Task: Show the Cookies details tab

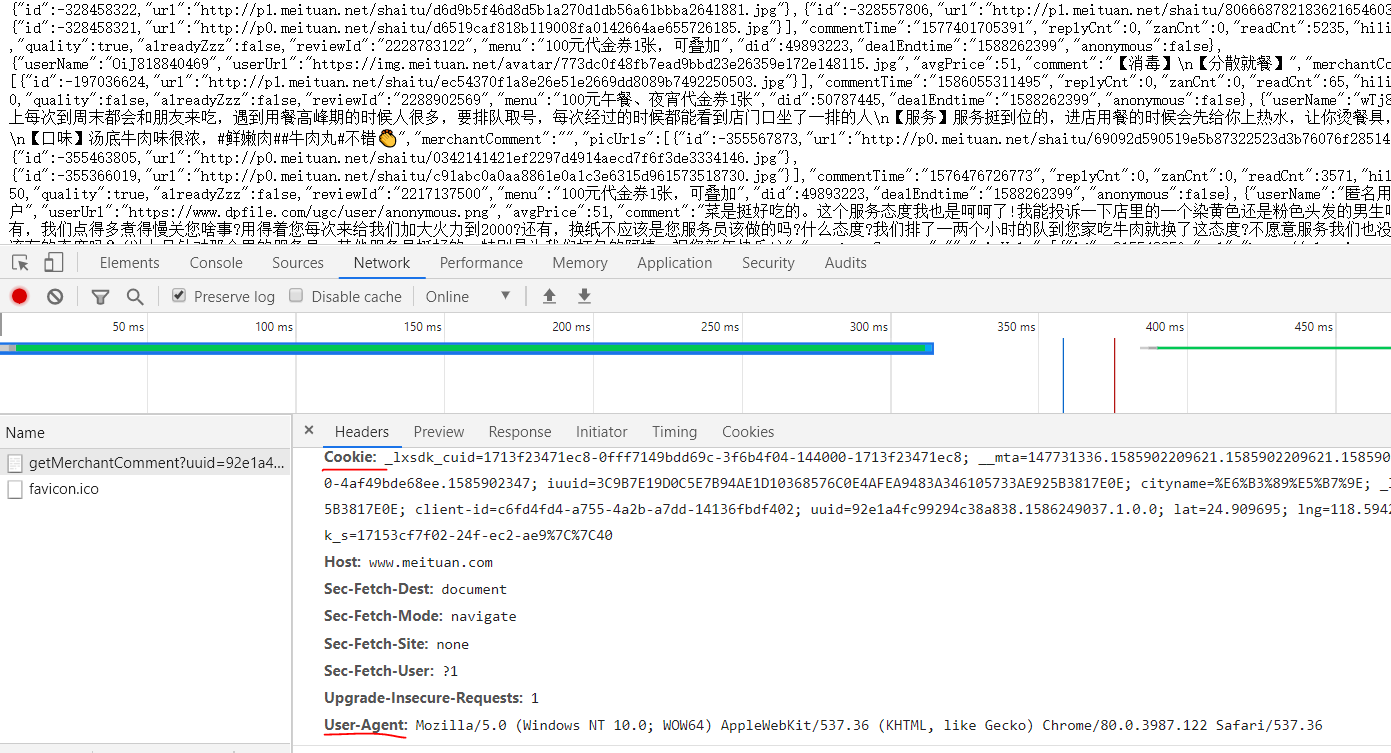Action: (748, 432)
